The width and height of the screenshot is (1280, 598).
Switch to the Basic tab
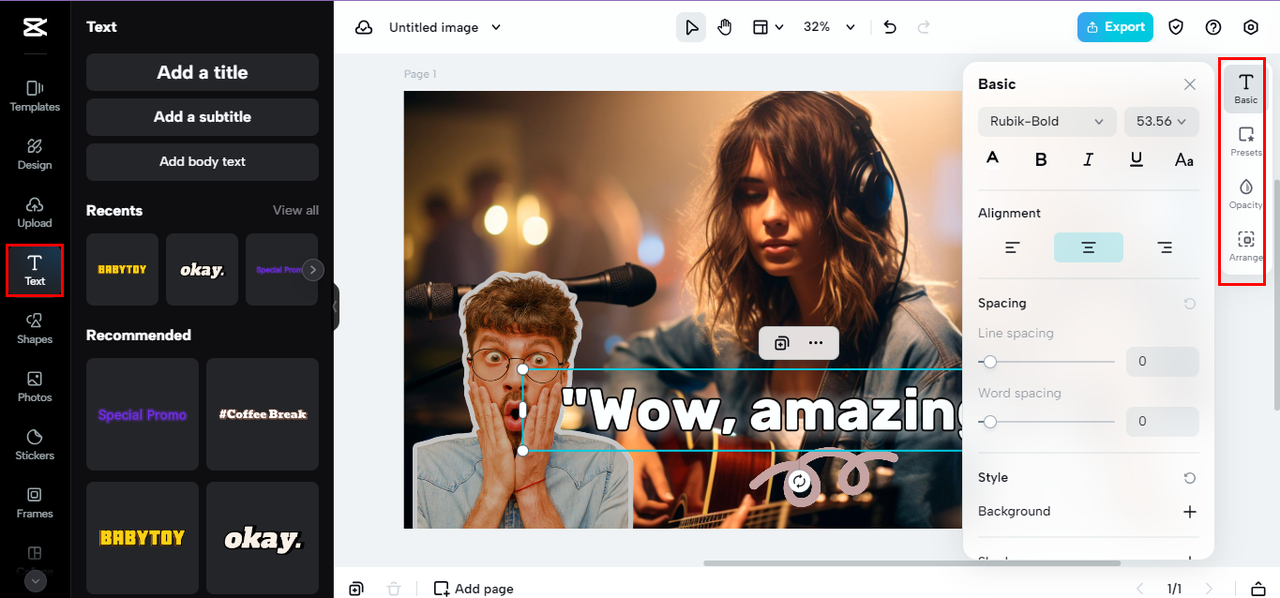[1246, 88]
